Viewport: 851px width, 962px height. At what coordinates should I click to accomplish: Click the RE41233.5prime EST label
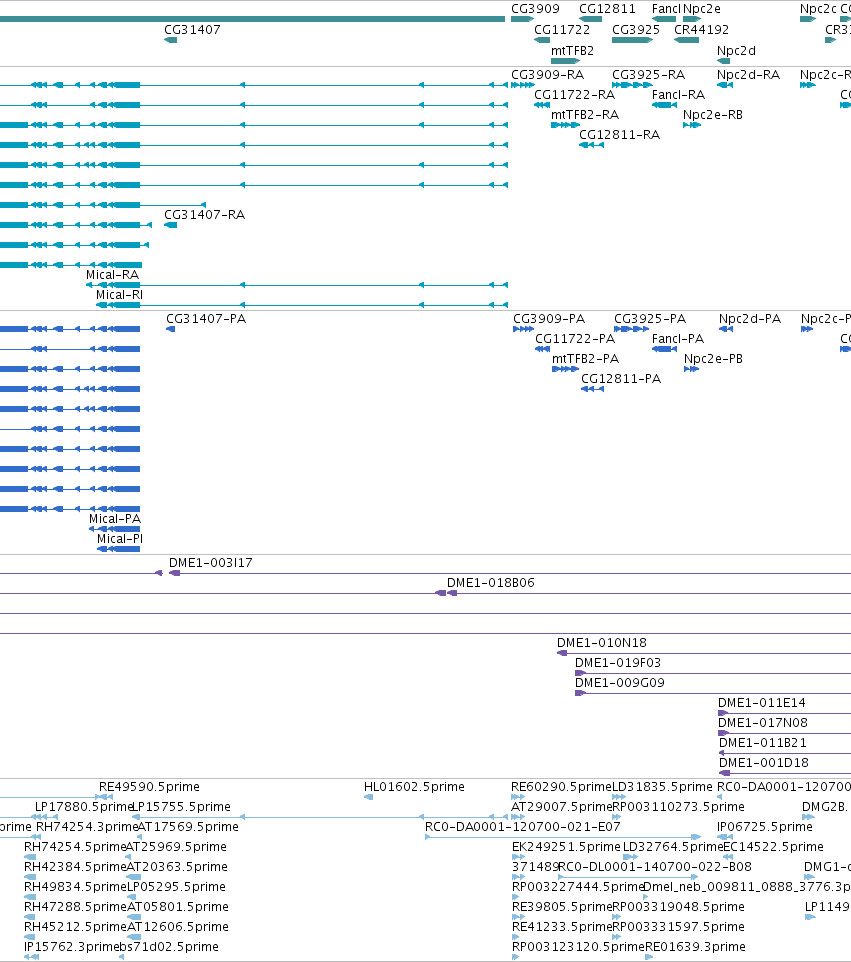click(562, 926)
